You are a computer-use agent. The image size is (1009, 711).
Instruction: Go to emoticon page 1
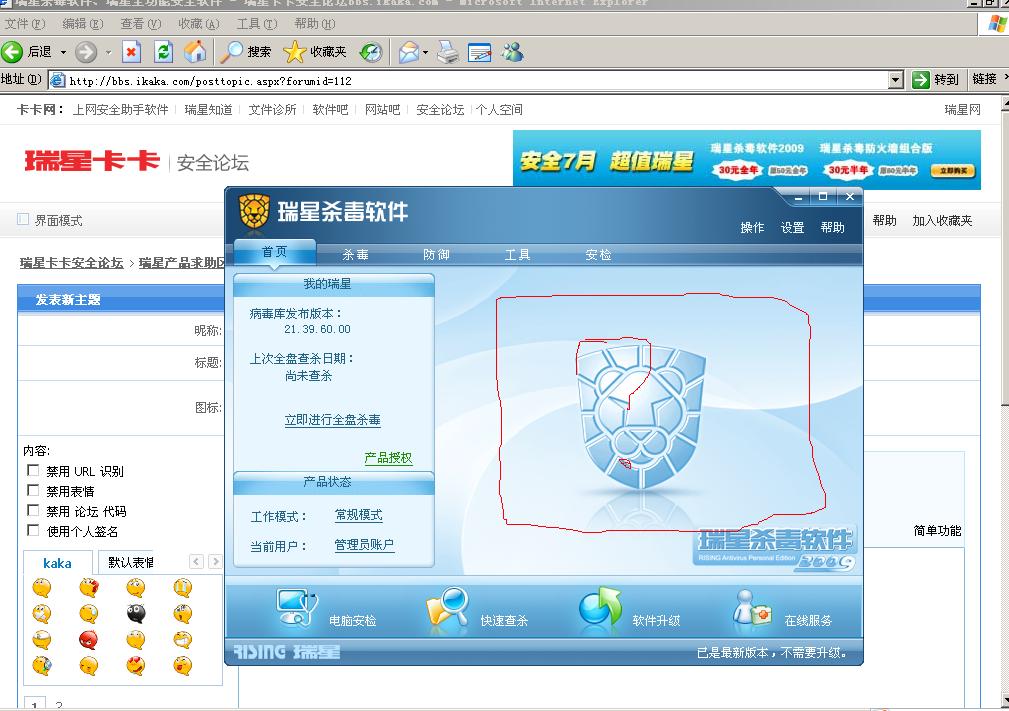[35, 705]
